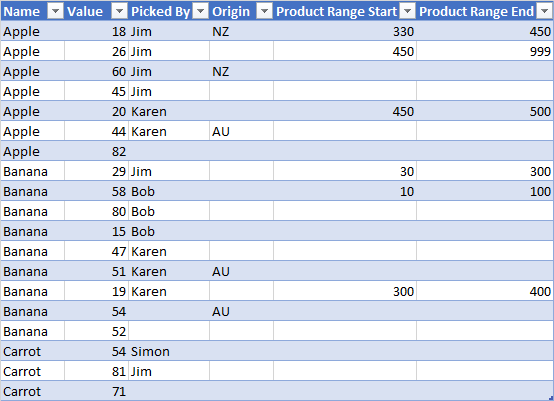Select the Picked By header cell

click(169, 12)
